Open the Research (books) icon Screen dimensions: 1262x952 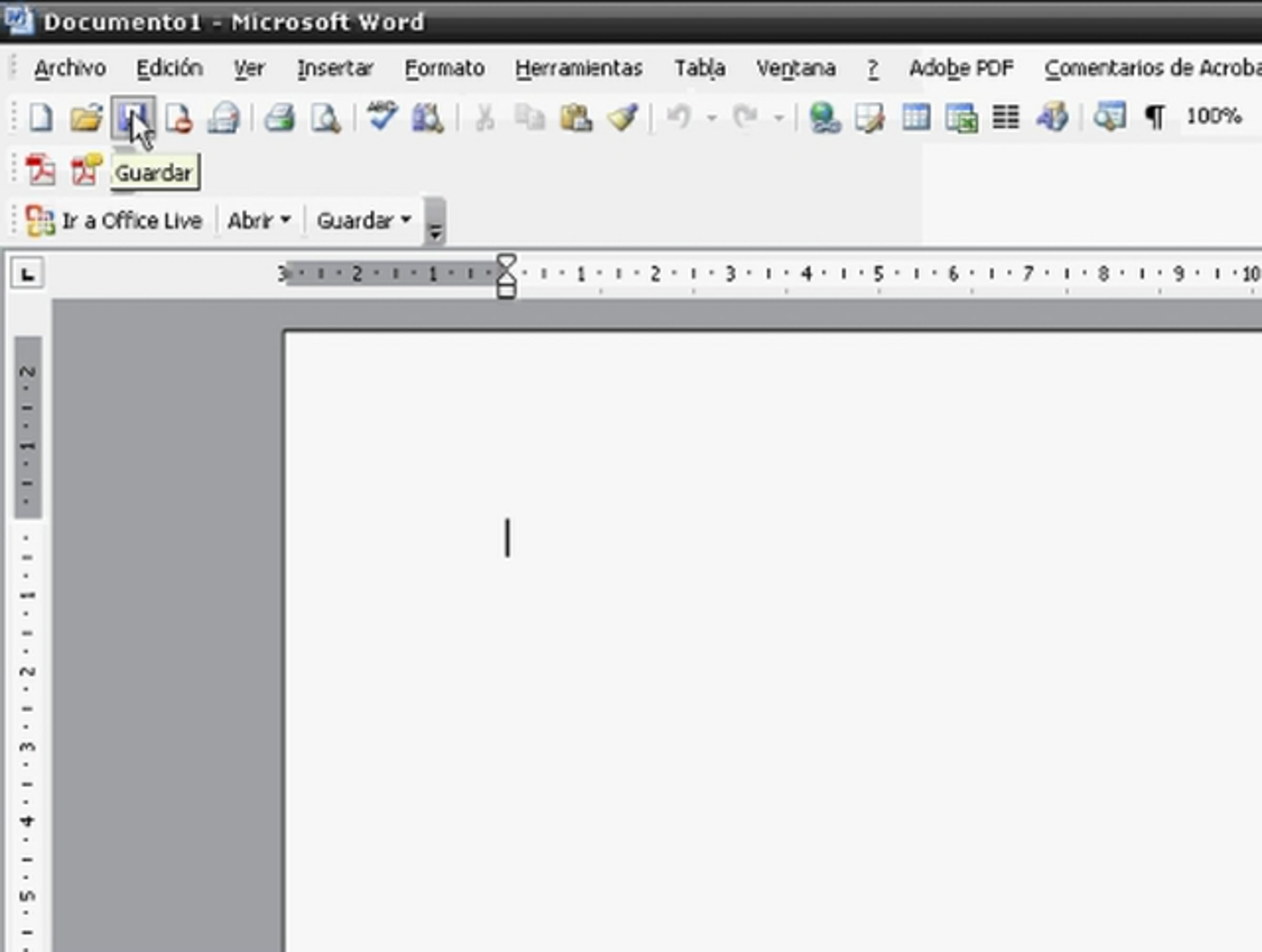427,118
